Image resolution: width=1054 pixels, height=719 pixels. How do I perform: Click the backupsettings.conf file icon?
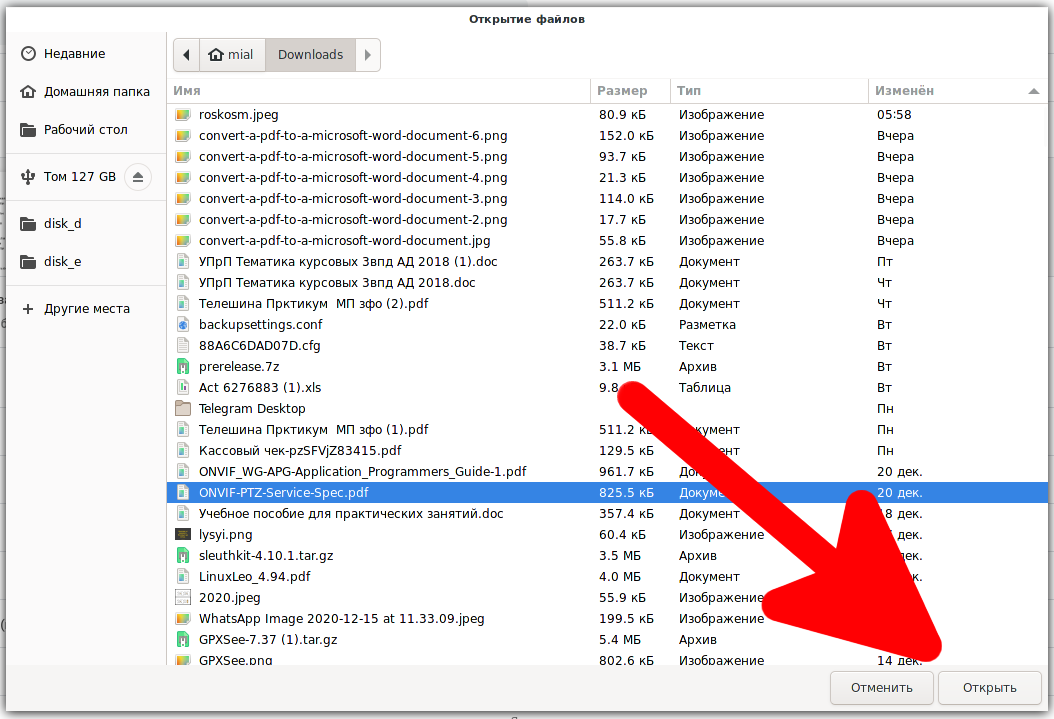tap(182, 325)
